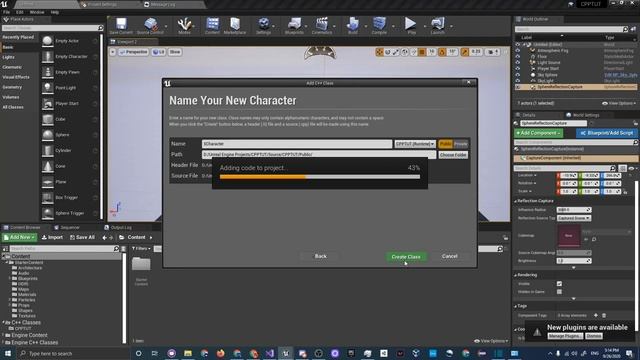Open the Settings toolbar button
The width and height of the screenshot is (640, 360).
tap(264, 26)
